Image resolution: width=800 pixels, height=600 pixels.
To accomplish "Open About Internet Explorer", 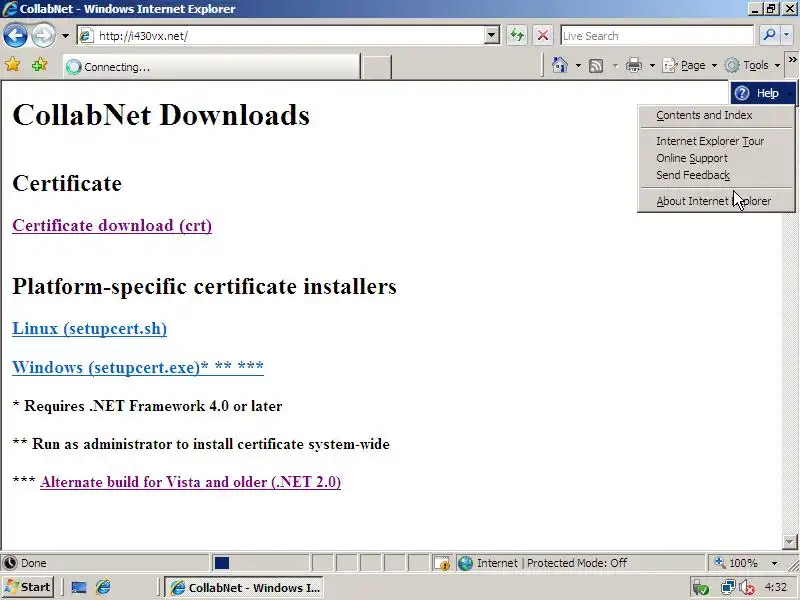I will [x=716, y=201].
